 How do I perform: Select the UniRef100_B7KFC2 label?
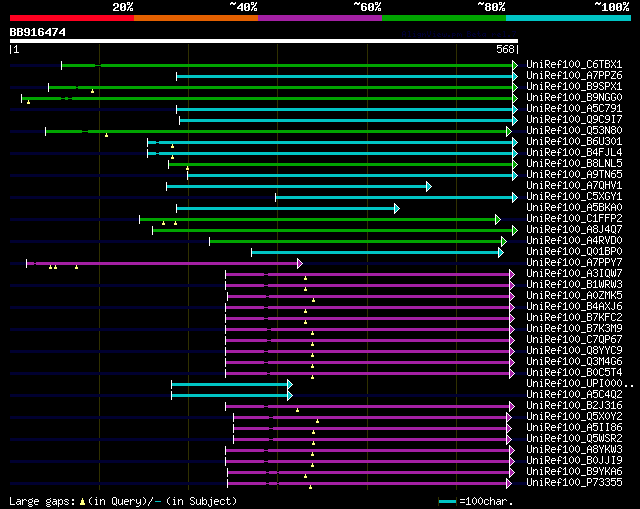coord(574,318)
